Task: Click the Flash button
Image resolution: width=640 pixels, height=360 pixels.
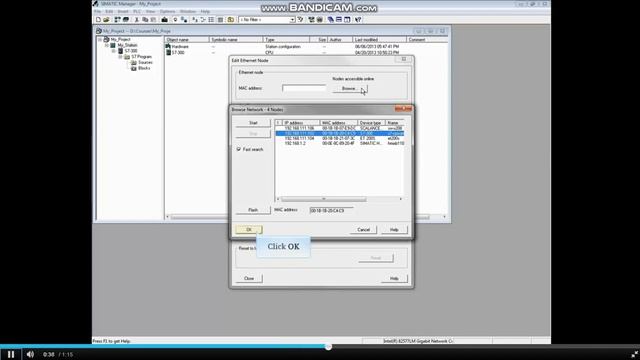Action: (253, 210)
